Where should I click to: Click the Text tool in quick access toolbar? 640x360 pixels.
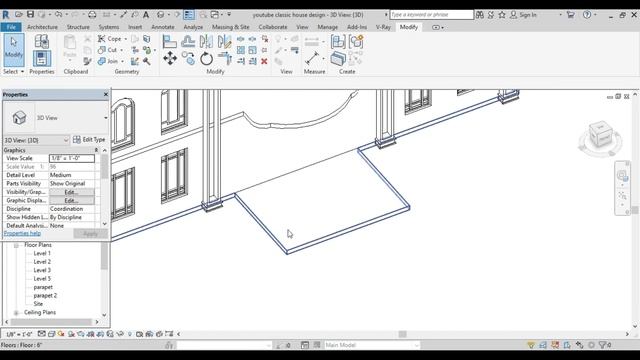point(146,15)
